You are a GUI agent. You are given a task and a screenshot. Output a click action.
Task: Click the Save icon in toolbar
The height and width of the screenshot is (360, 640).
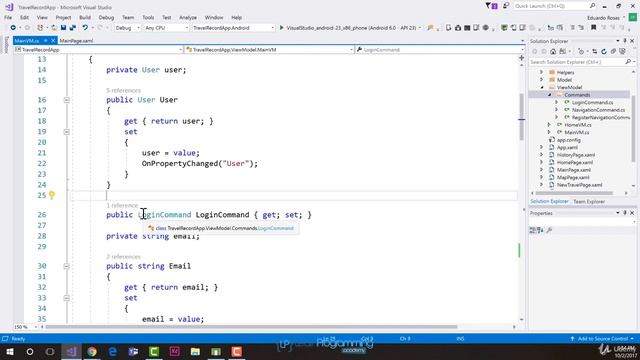(63, 28)
